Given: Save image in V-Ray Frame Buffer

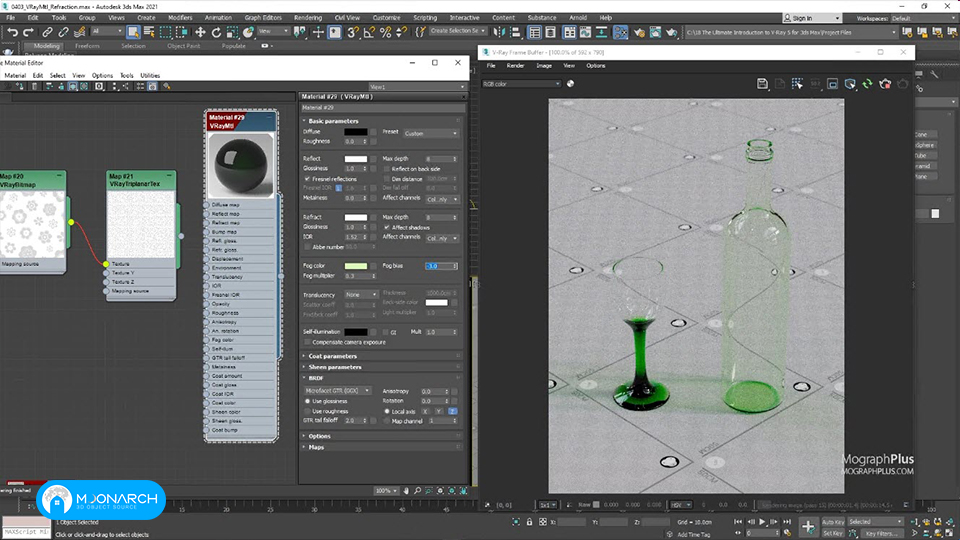Looking at the screenshot, I should (x=762, y=84).
